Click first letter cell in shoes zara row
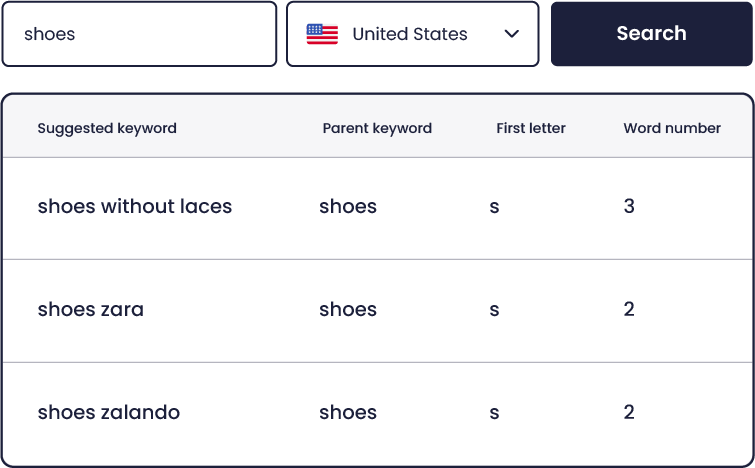The width and height of the screenshot is (755, 468). [494, 311]
